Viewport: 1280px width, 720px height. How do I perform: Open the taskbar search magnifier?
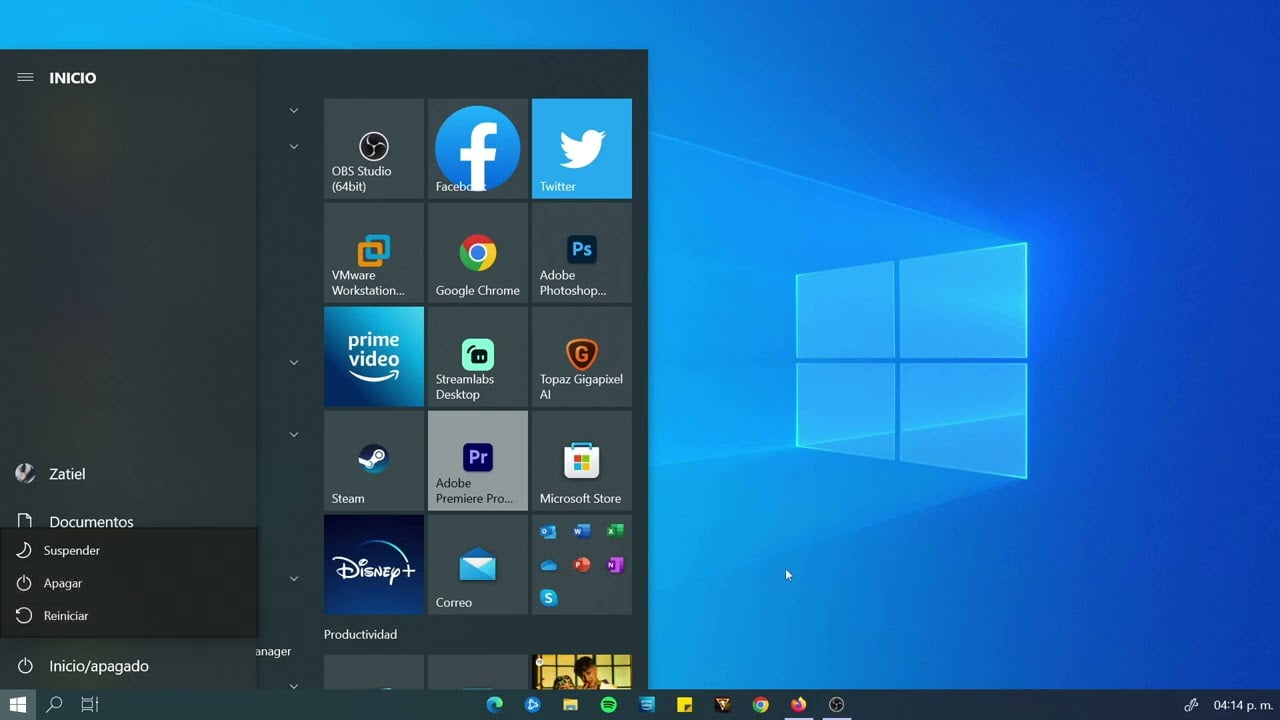[x=54, y=704]
